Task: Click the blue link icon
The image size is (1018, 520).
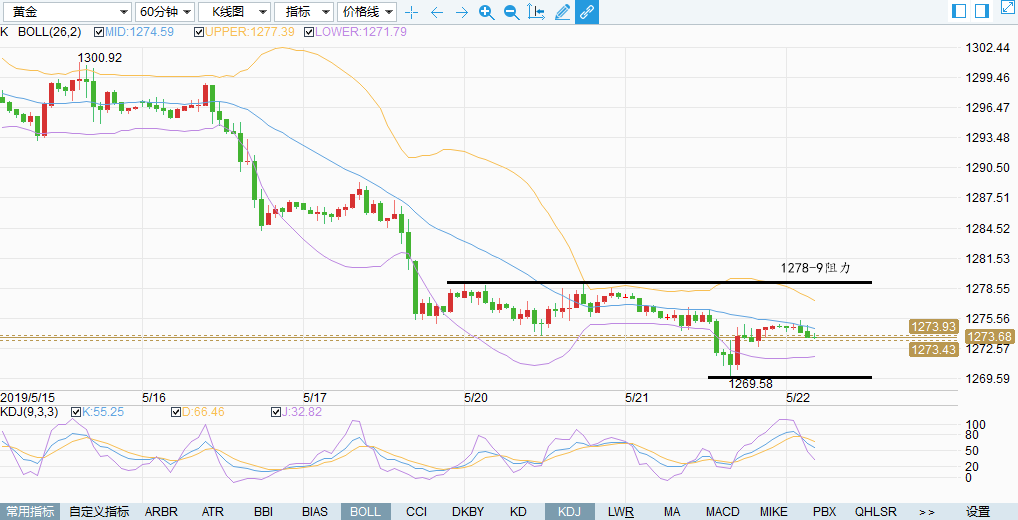Action: tap(587, 12)
